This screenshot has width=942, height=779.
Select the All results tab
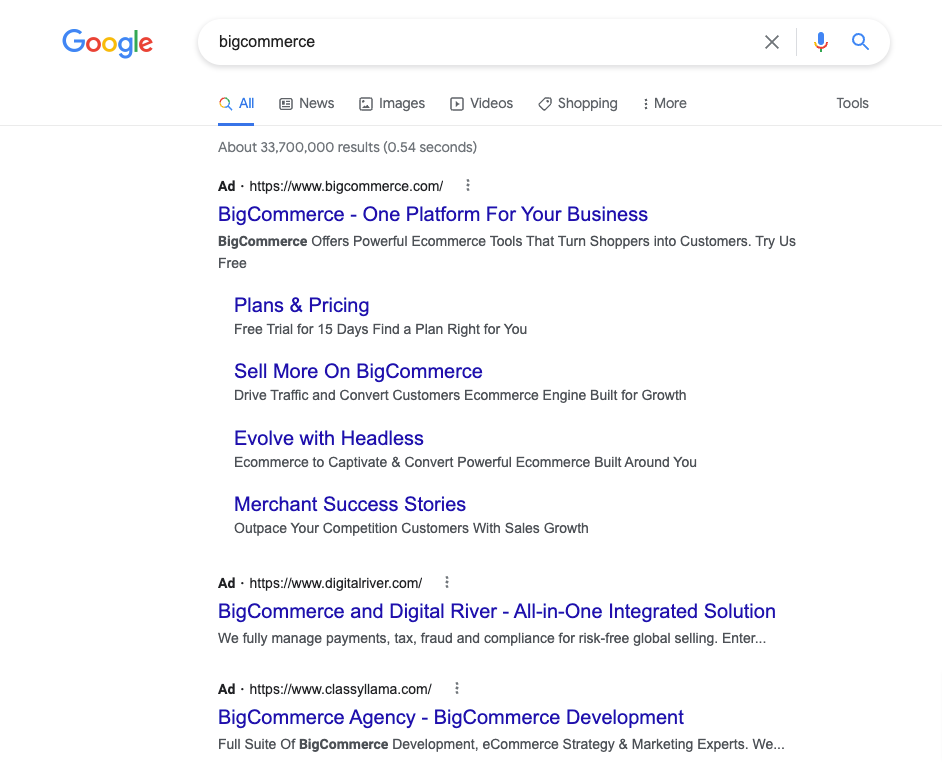(x=236, y=103)
